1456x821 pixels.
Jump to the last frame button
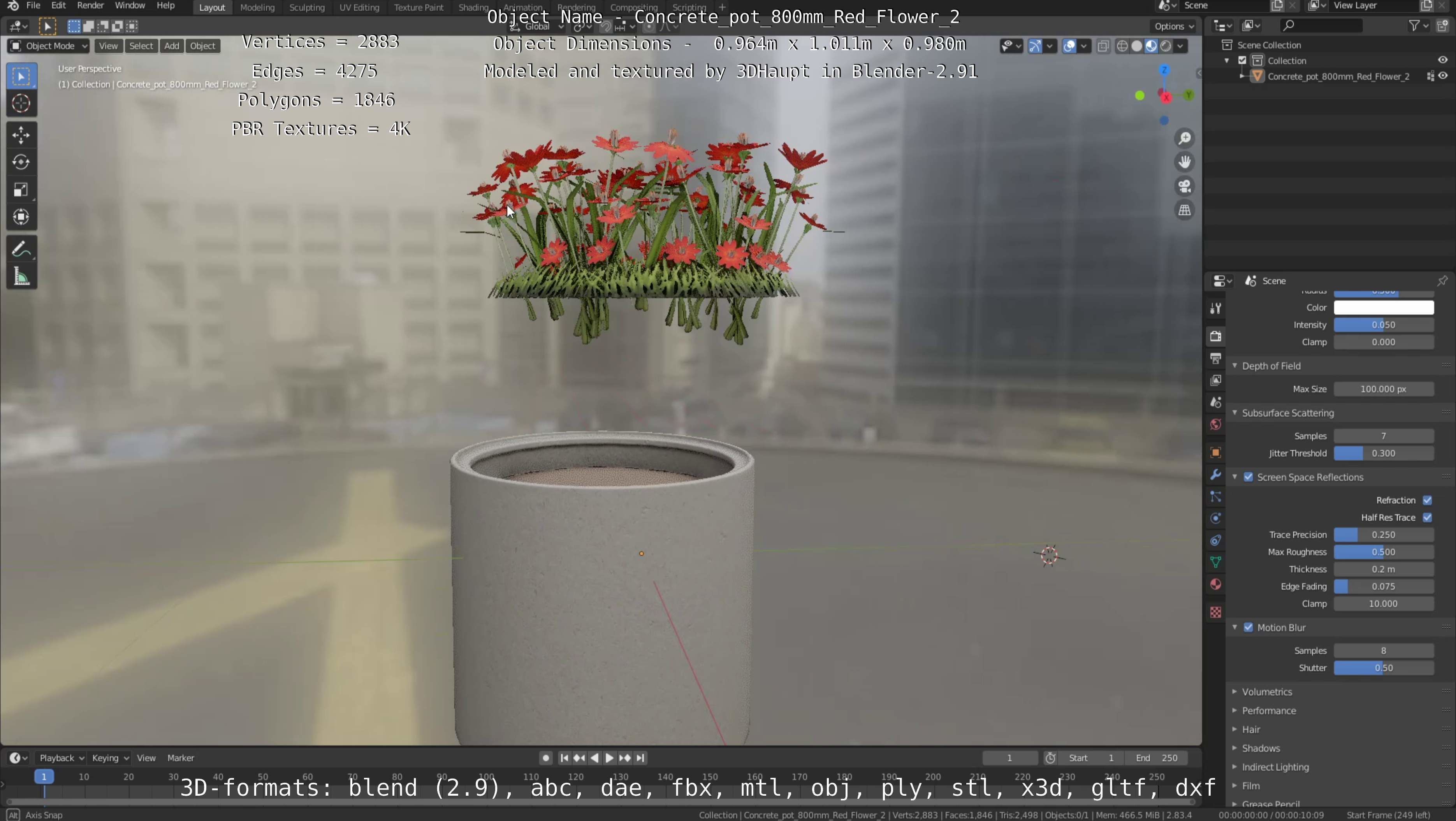click(640, 758)
